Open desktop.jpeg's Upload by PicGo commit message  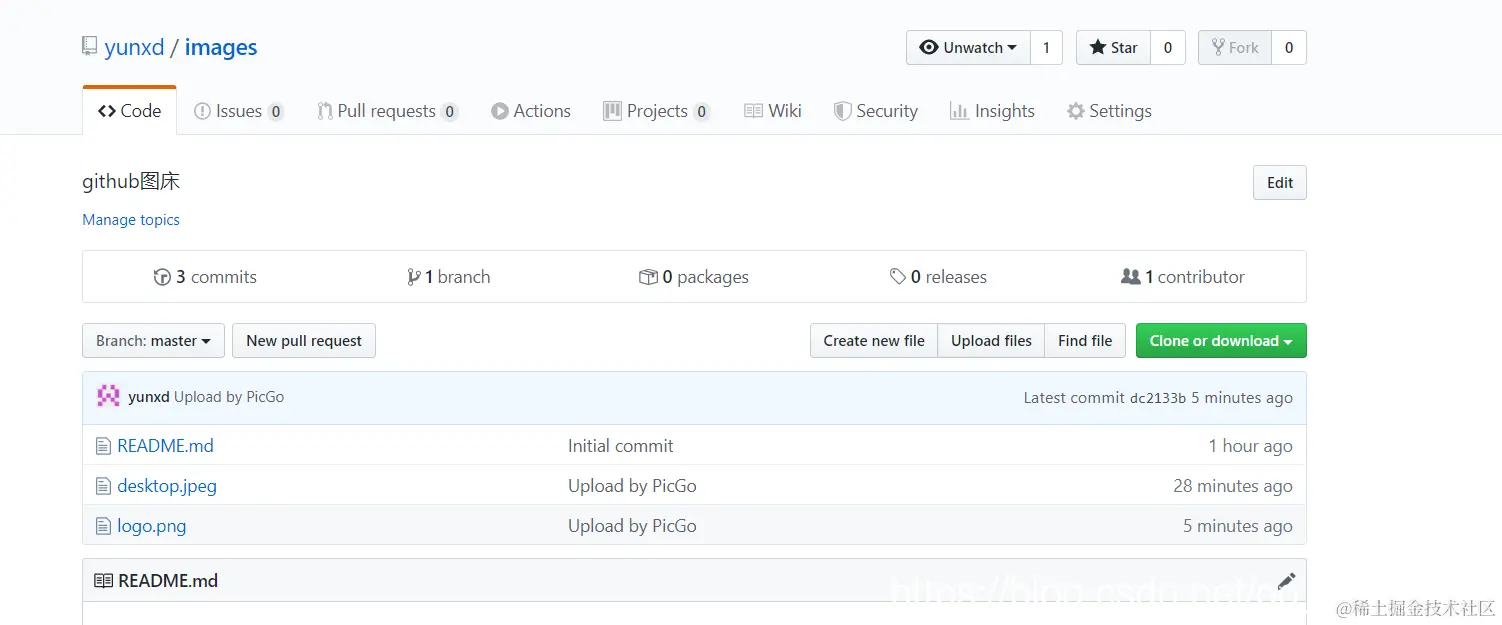tap(632, 486)
